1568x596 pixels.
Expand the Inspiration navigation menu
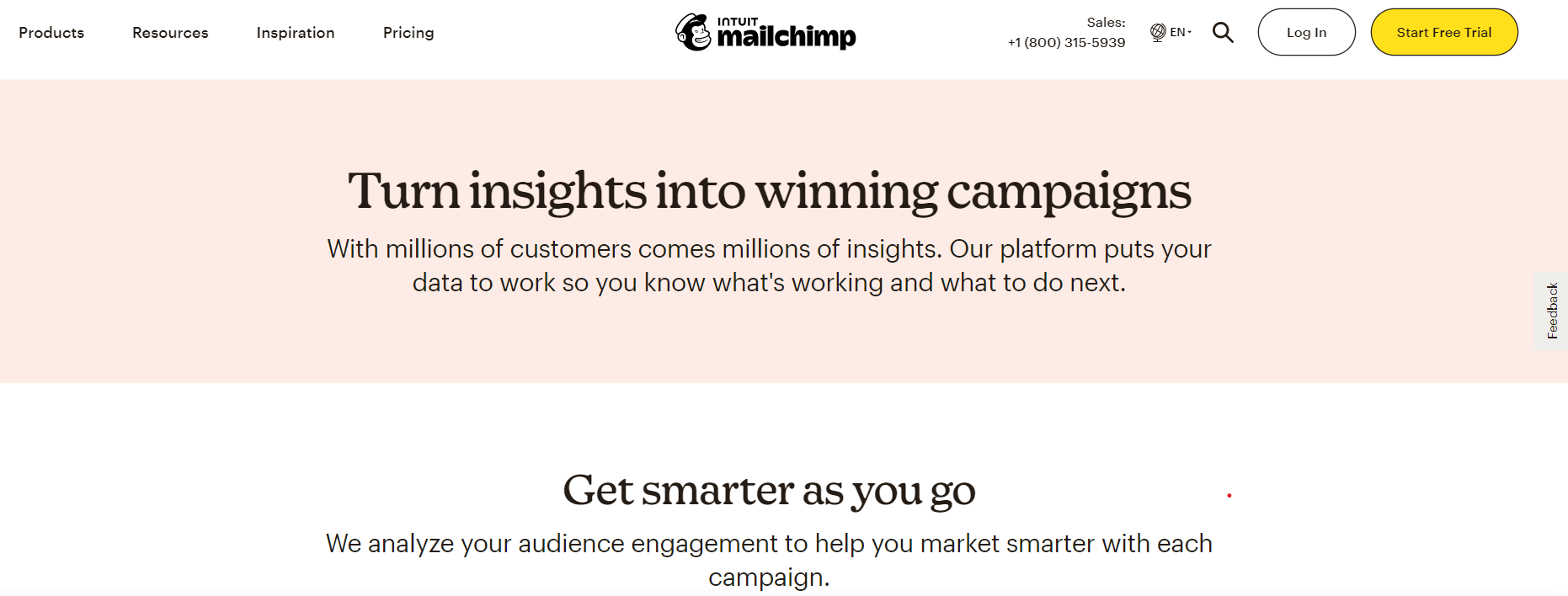click(x=296, y=33)
